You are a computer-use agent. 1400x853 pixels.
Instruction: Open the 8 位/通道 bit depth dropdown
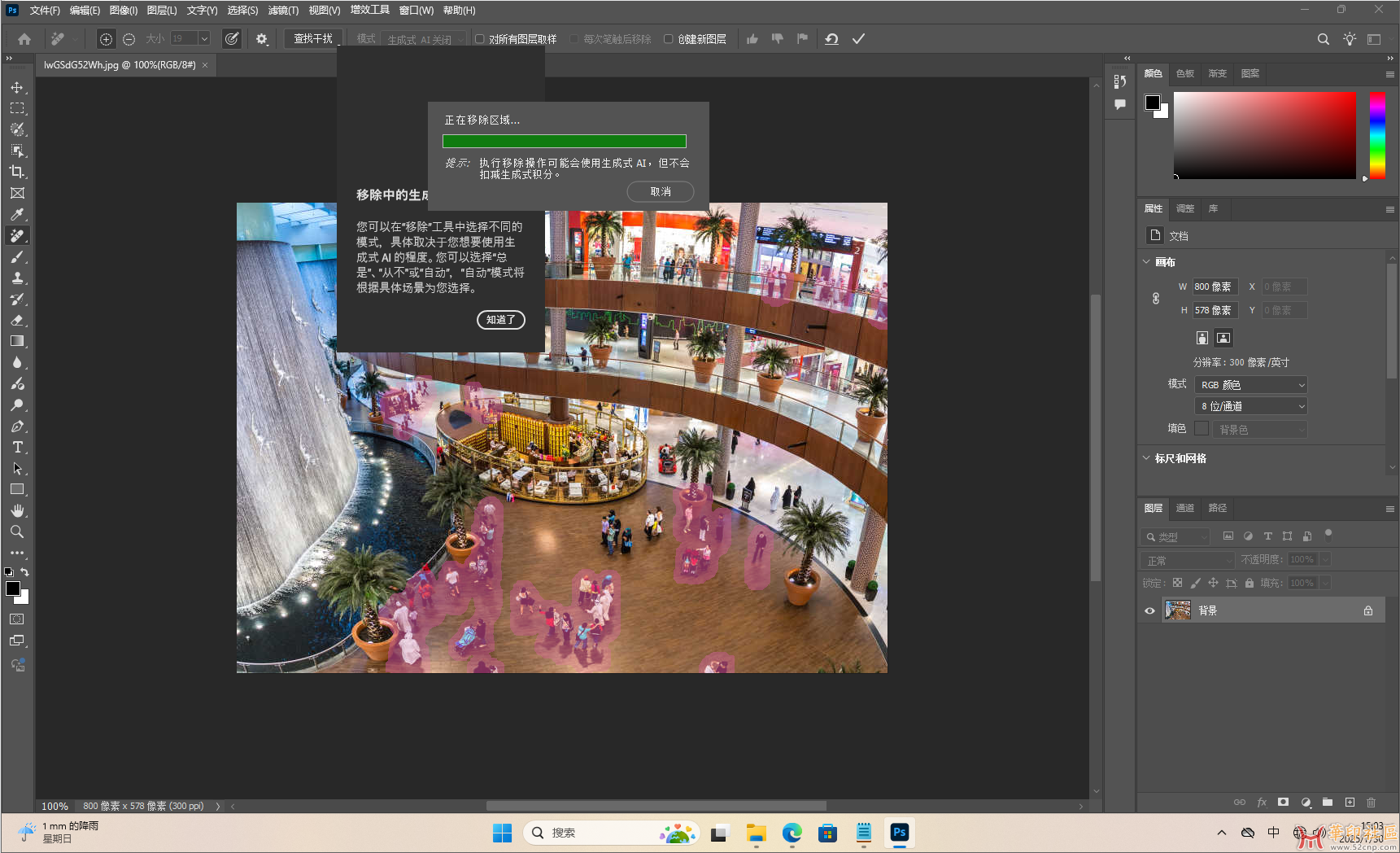coord(1251,406)
